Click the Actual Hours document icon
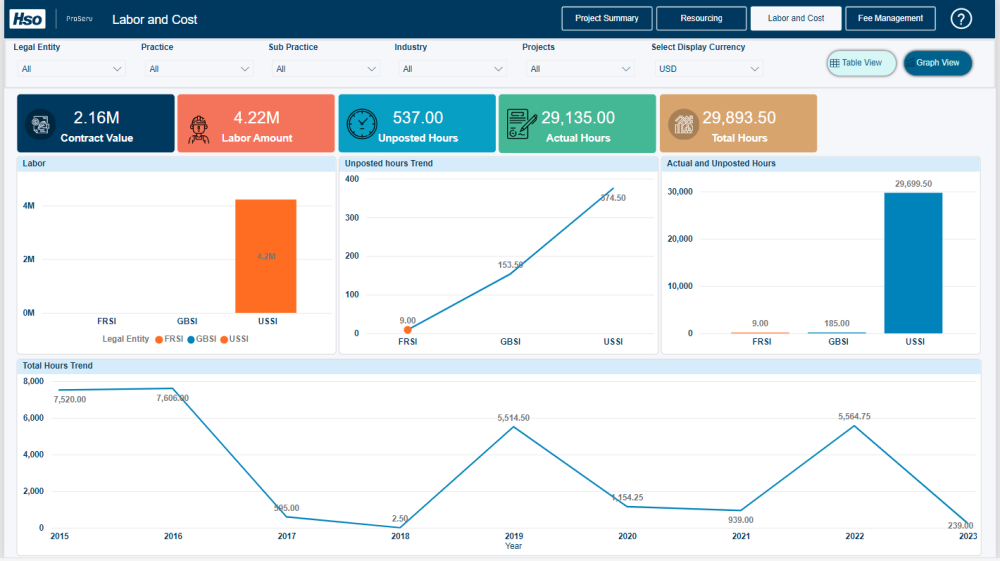1000x561 pixels. [520, 124]
